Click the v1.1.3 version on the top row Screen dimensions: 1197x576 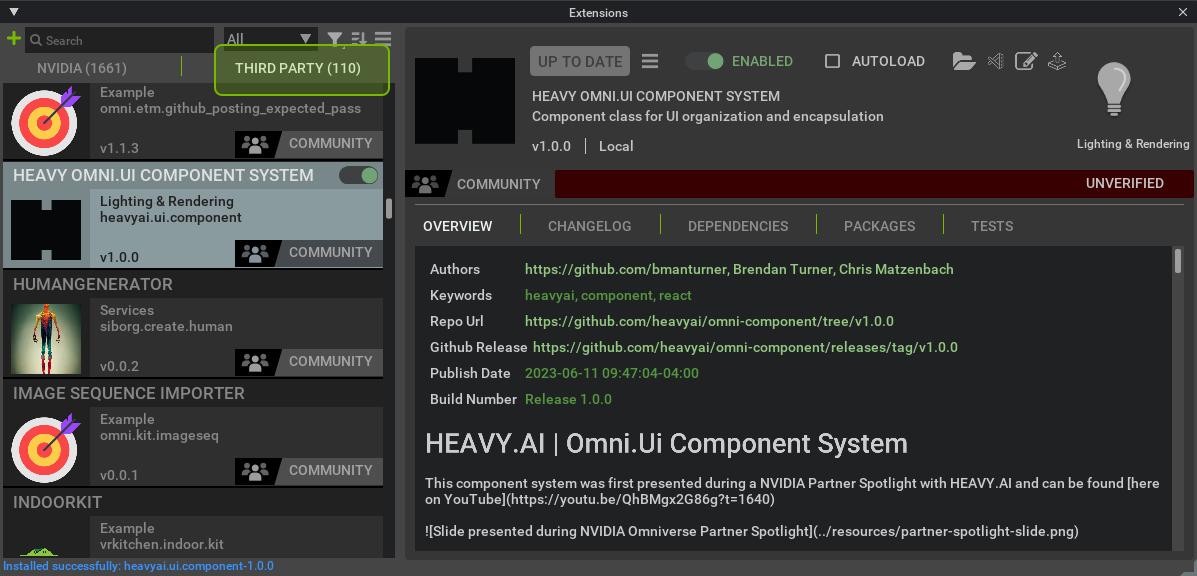pyautogui.click(x=119, y=148)
